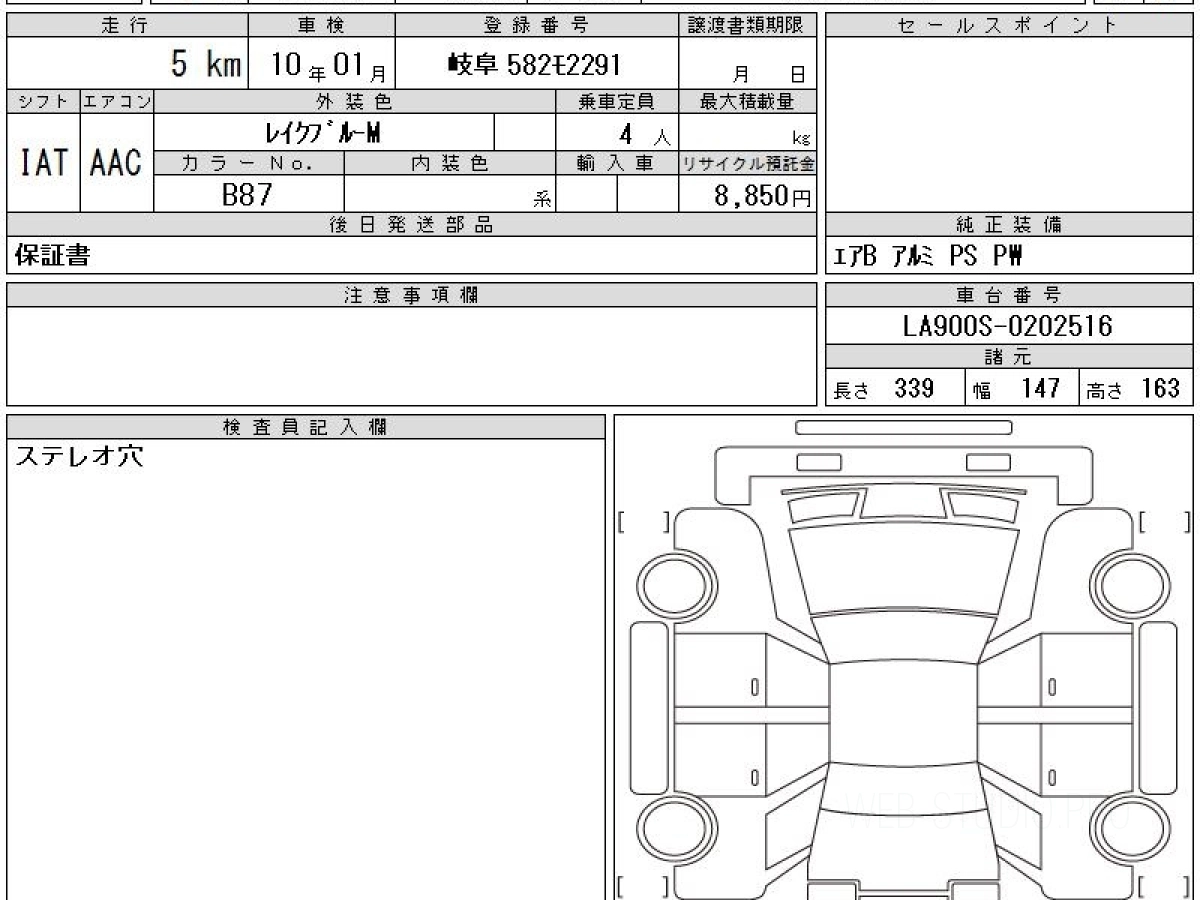Click the 車検 header cell
The height and width of the screenshot is (900, 1200).
[321, 26]
